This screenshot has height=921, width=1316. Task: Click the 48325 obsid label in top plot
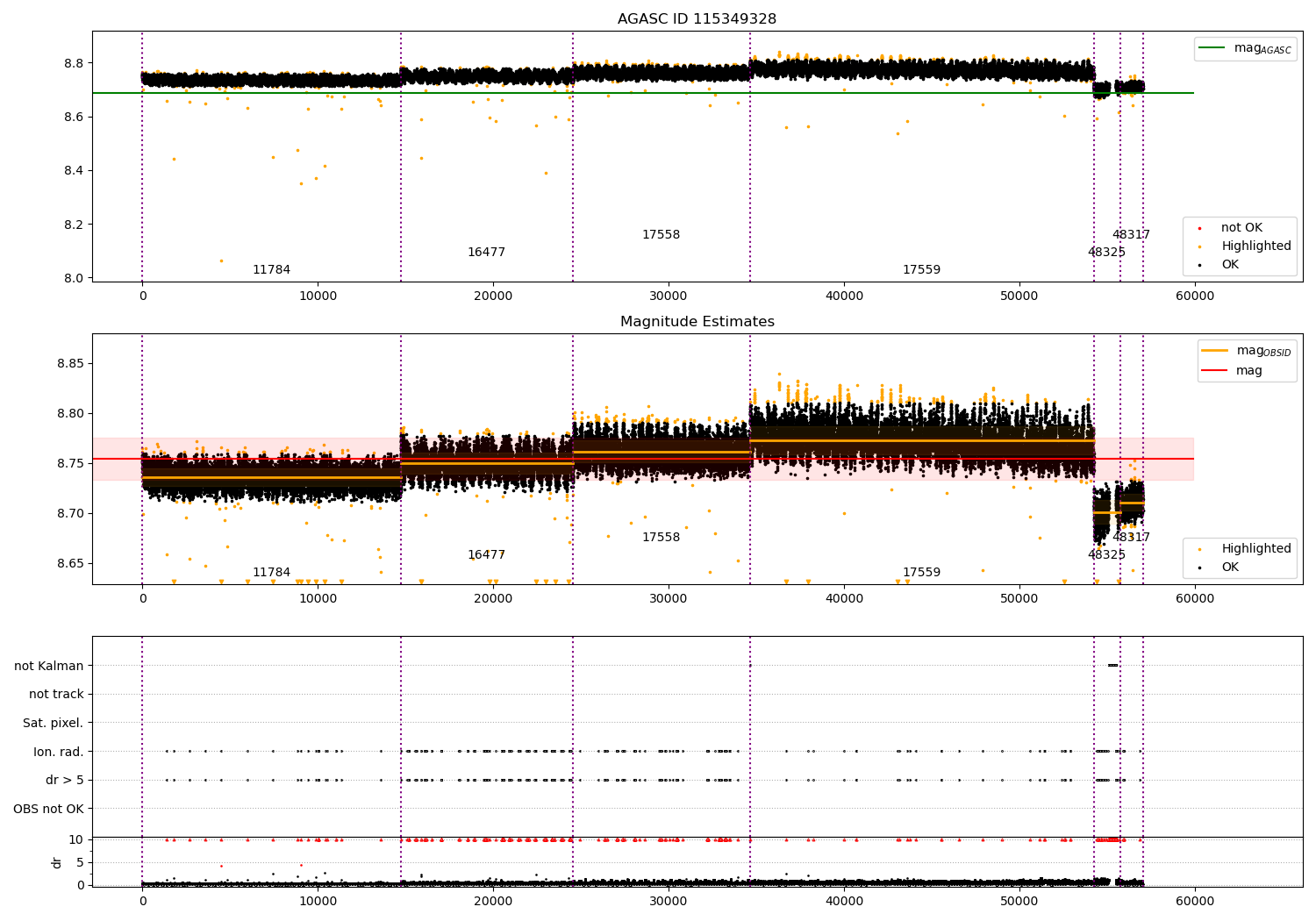1106,253
